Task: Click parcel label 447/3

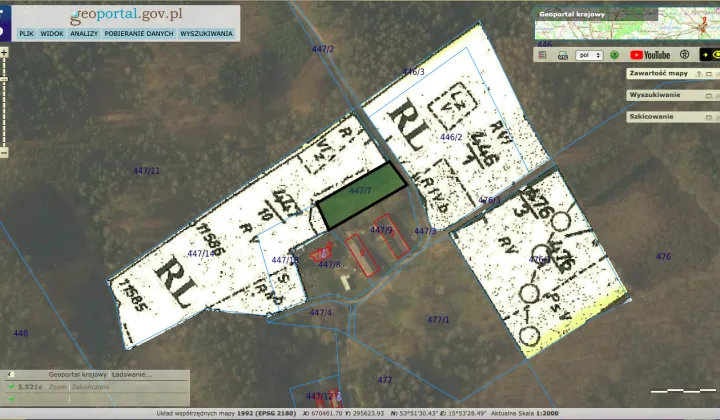Action: pos(425,231)
